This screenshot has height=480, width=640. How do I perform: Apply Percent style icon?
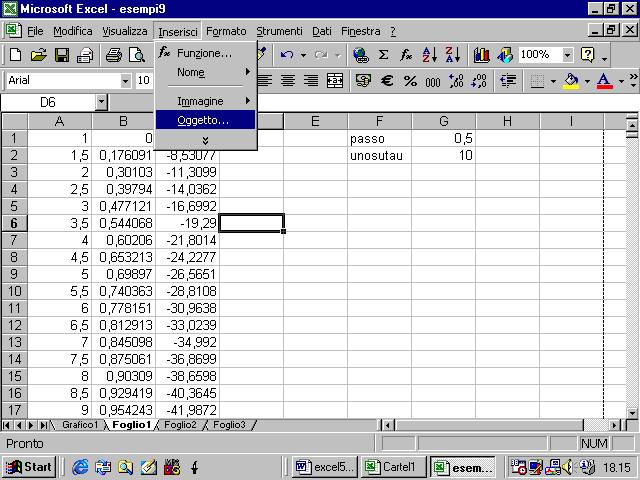coord(410,80)
